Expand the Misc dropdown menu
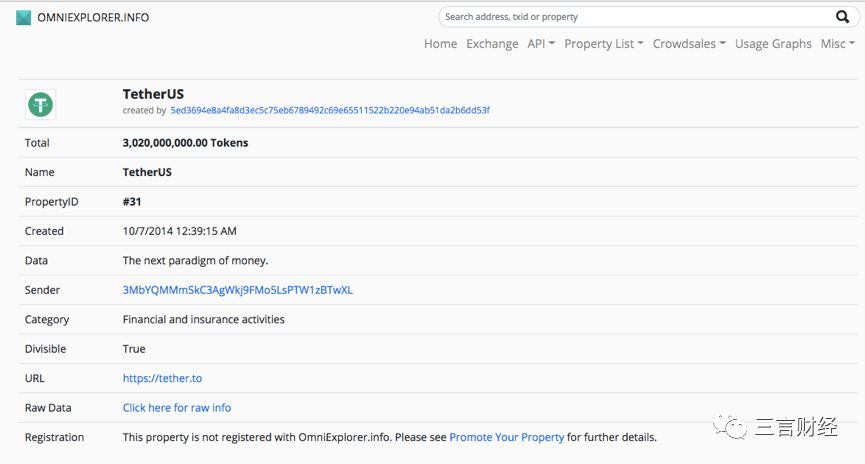Viewport: 865px width, 464px height. [x=837, y=44]
